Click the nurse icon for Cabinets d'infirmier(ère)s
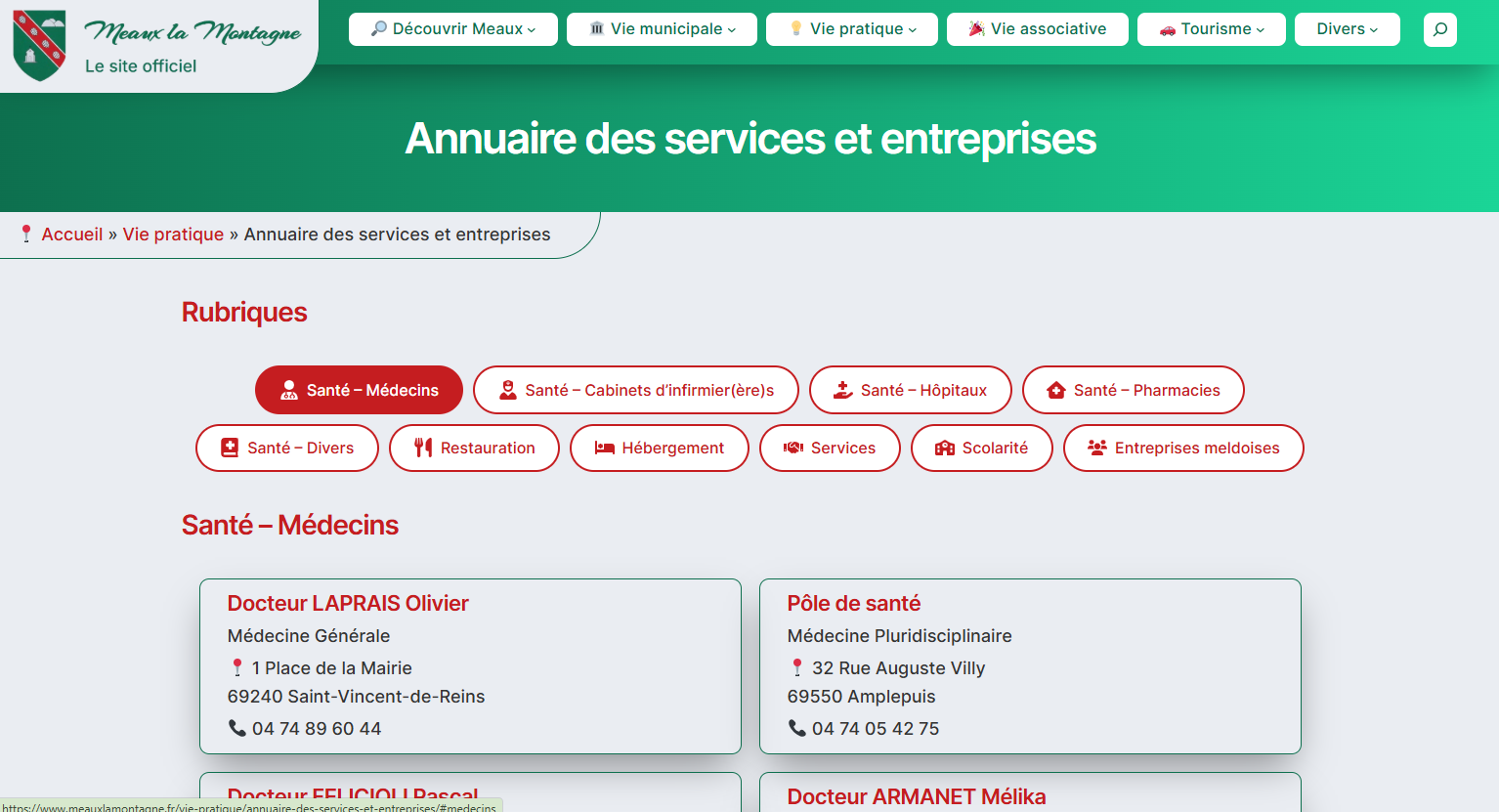The height and width of the screenshot is (812, 1499). 508,390
